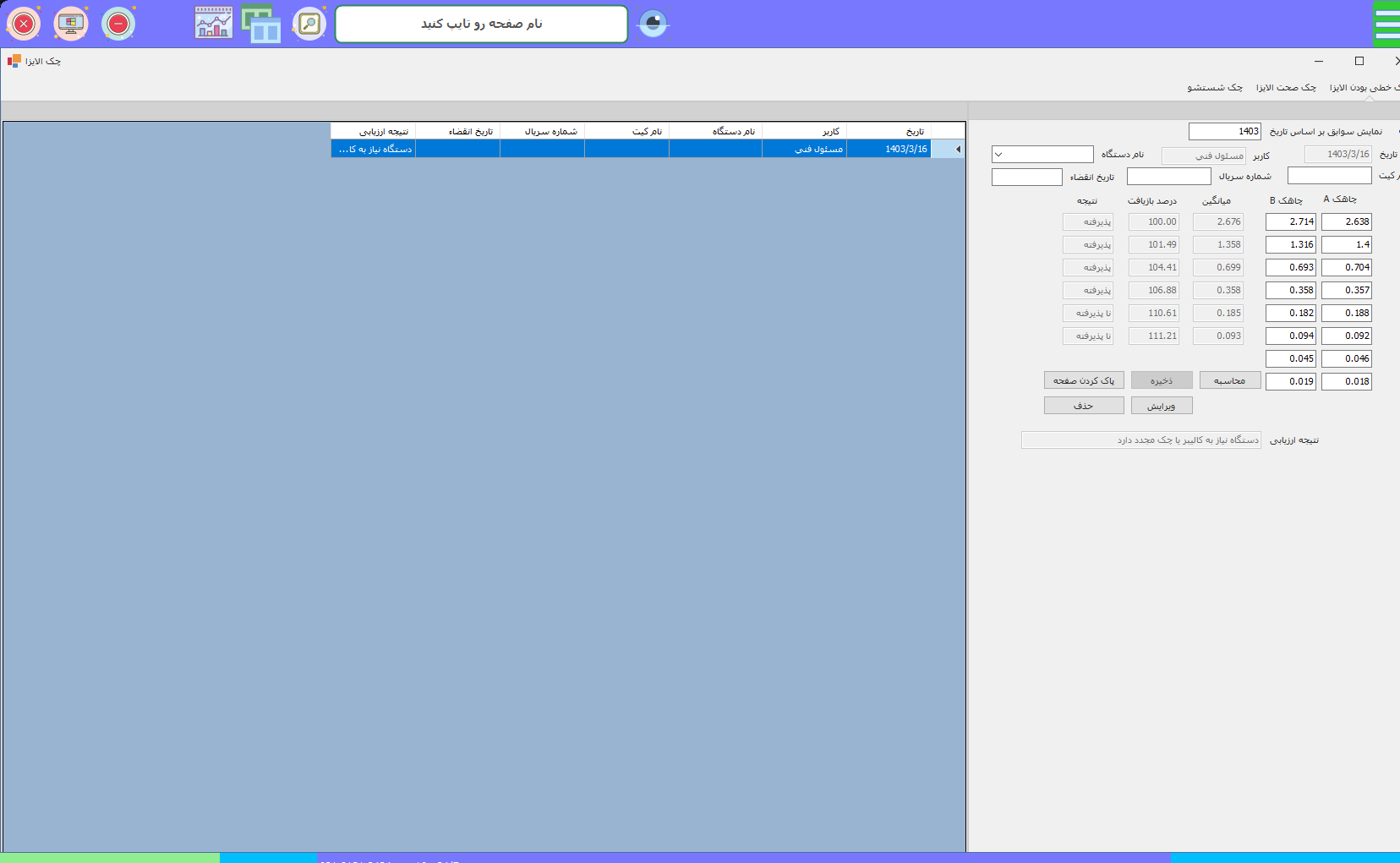This screenshot has width=1400, height=863.
Task: Click the green-blue windows layout icon
Action: (x=261, y=24)
